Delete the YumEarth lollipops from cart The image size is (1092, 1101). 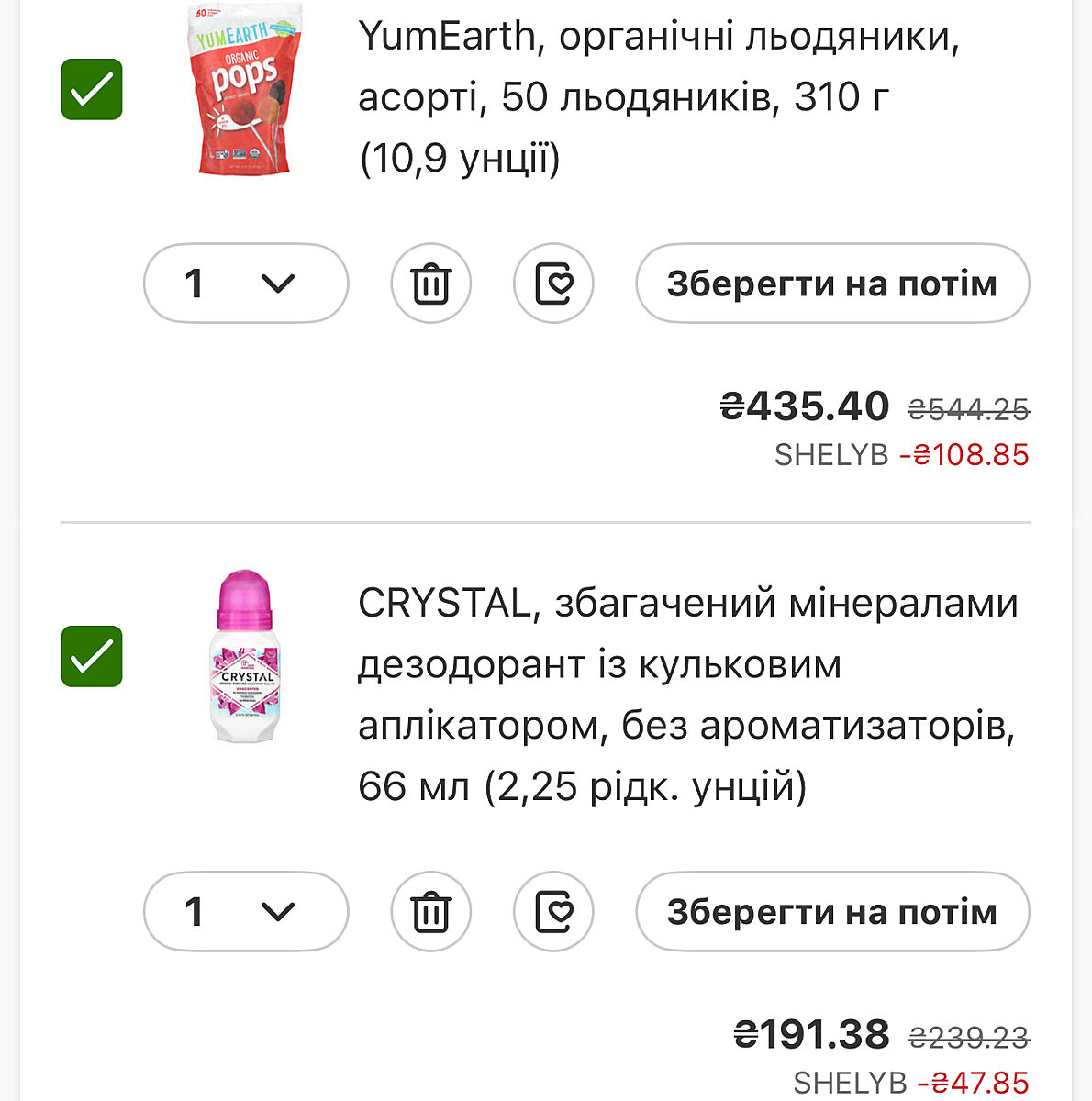tap(430, 284)
